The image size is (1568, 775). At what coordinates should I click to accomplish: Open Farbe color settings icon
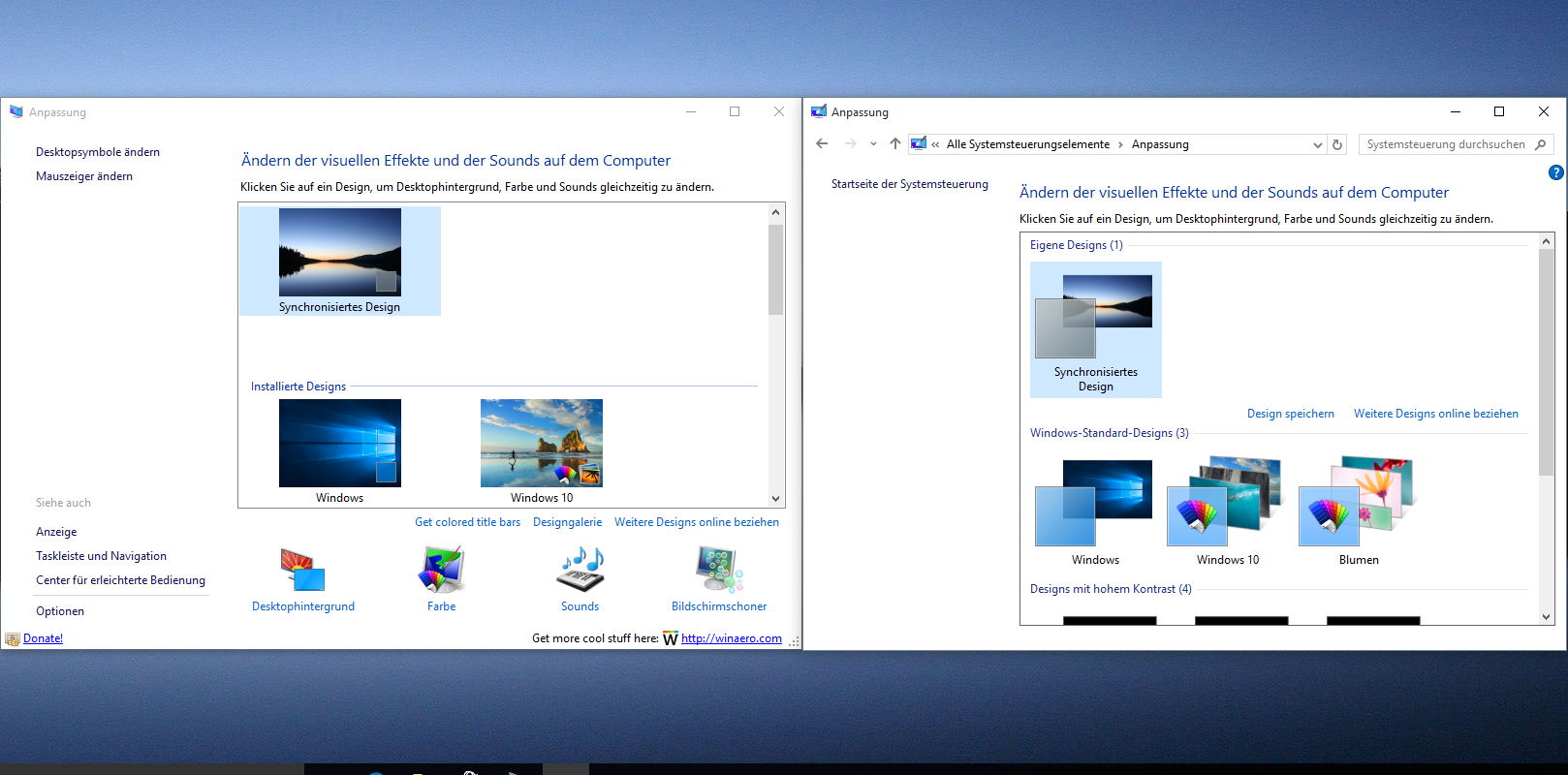442,570
